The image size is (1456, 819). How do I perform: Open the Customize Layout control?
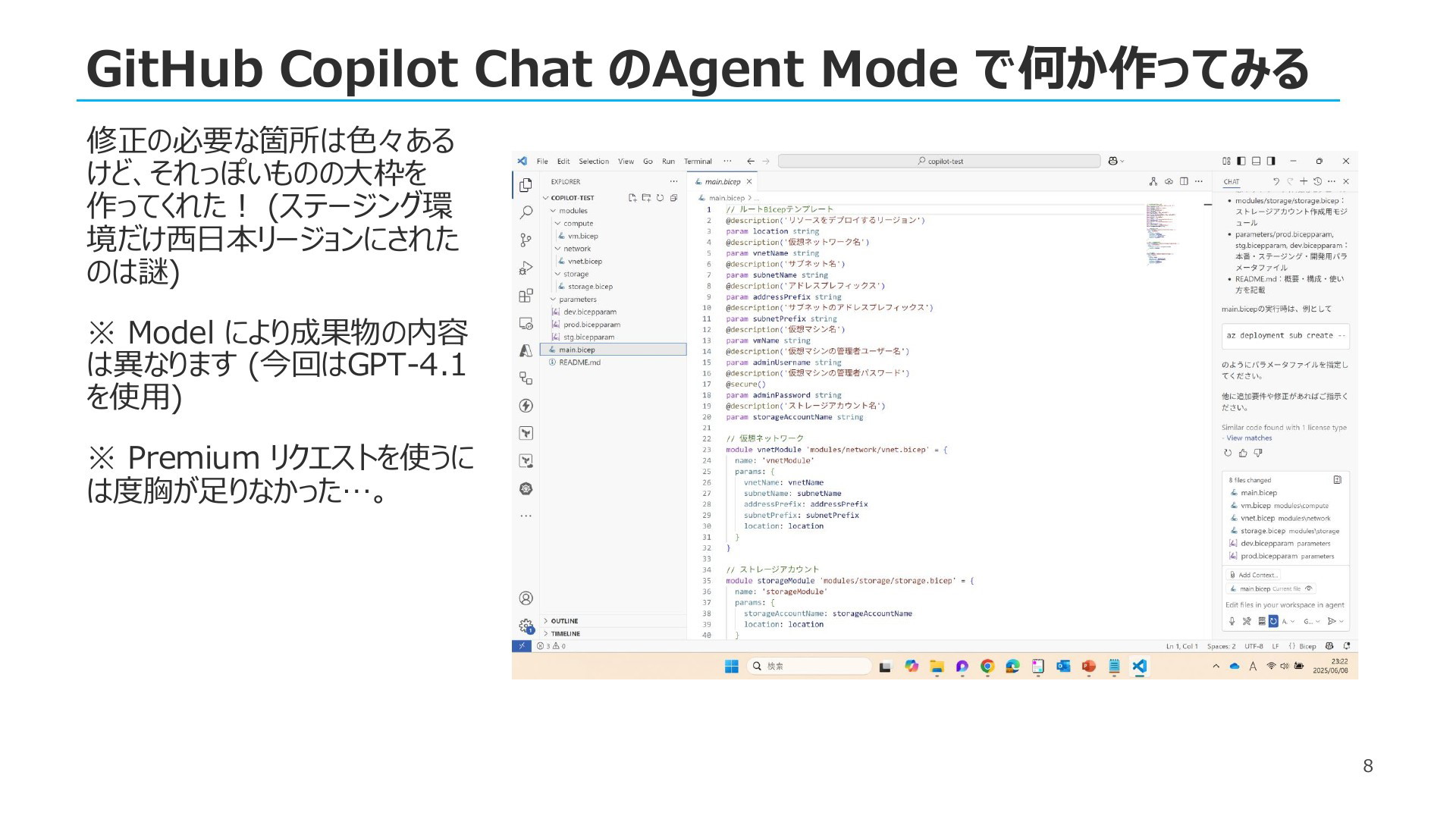coord(1226,161)
